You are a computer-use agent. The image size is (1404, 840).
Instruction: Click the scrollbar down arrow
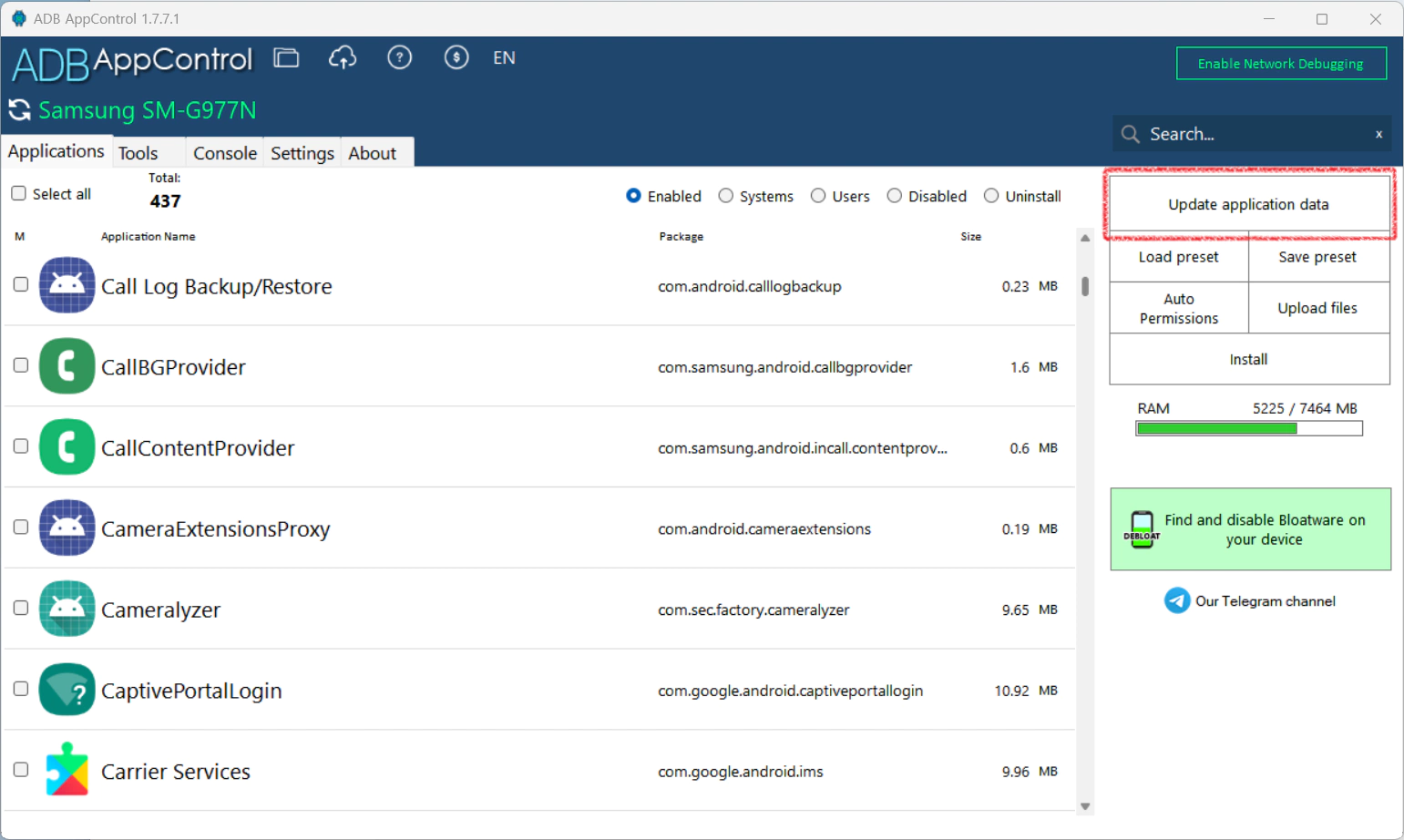[1085, 806]
